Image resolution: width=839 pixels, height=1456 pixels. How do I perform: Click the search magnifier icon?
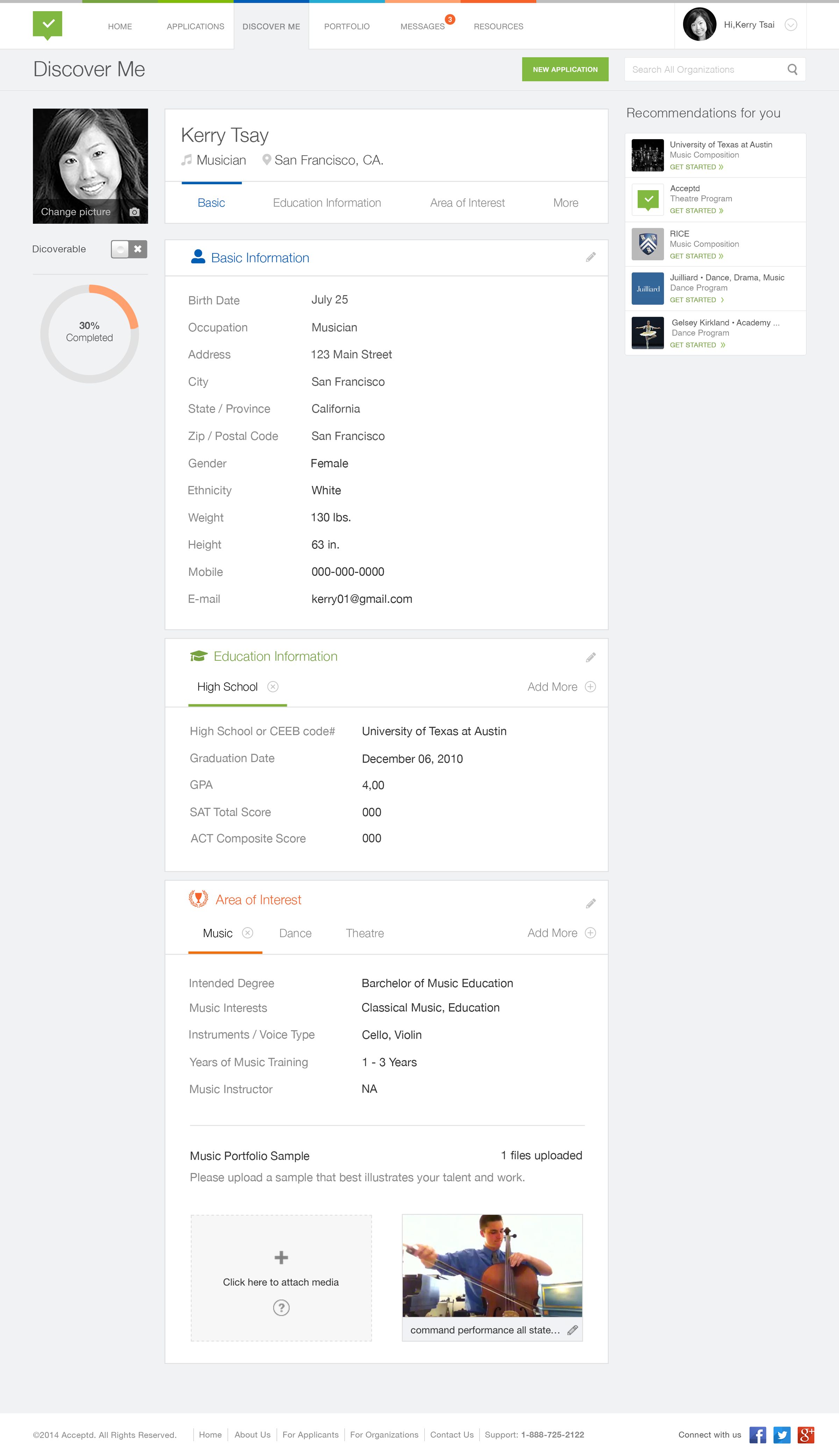tap(792, 70)
